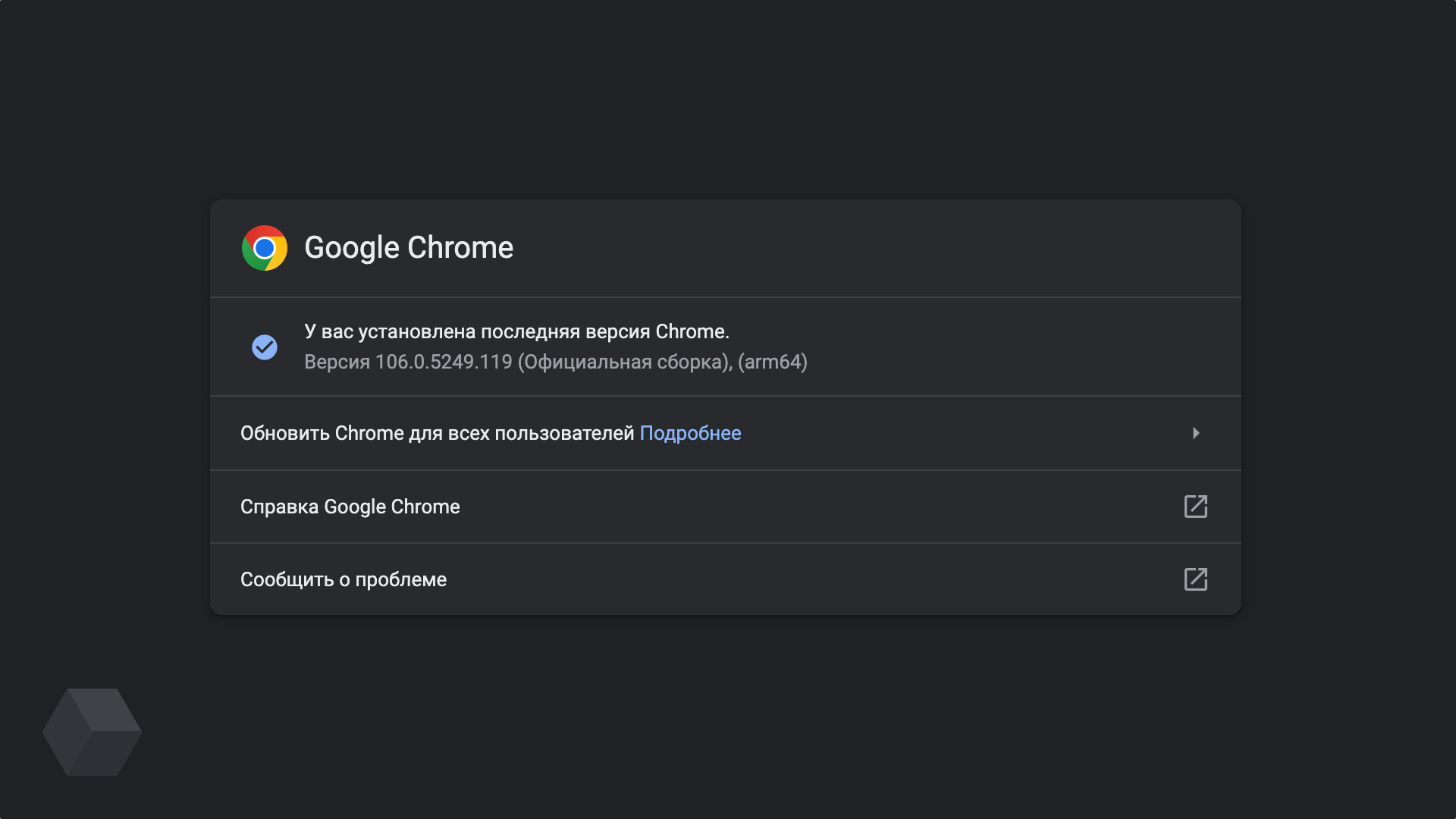Expand Обновить Chrome для всех пользователей arrow
1456x819 pixels.
point(1196,433)
